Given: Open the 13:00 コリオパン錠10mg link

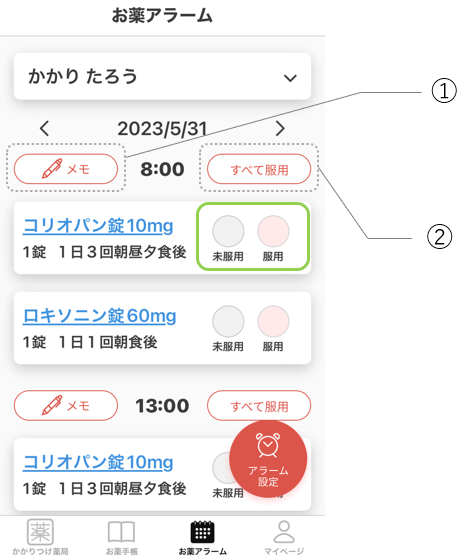Looking at the screenshot, I should pos(98,463).
